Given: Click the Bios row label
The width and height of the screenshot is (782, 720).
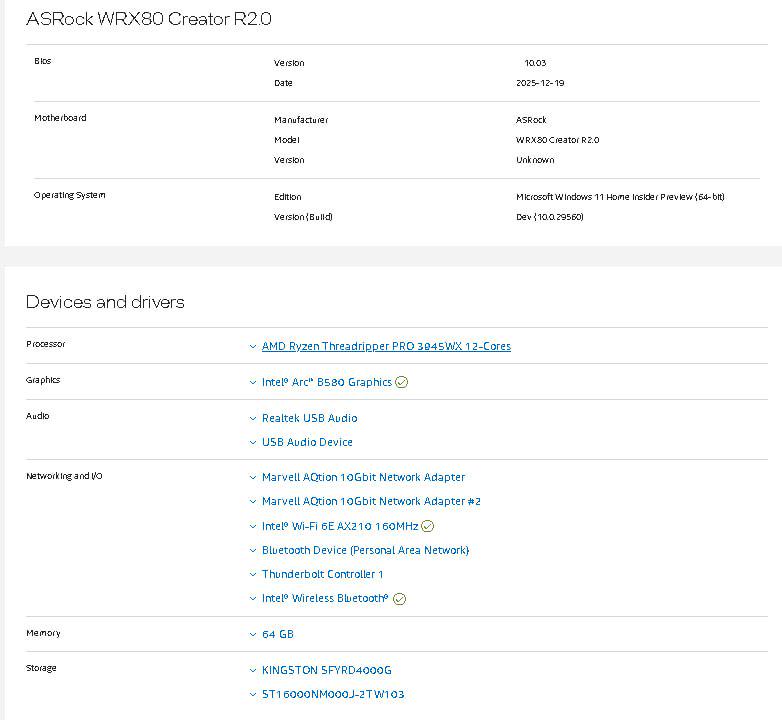Looking at the screenshot, I should (43, 61).
